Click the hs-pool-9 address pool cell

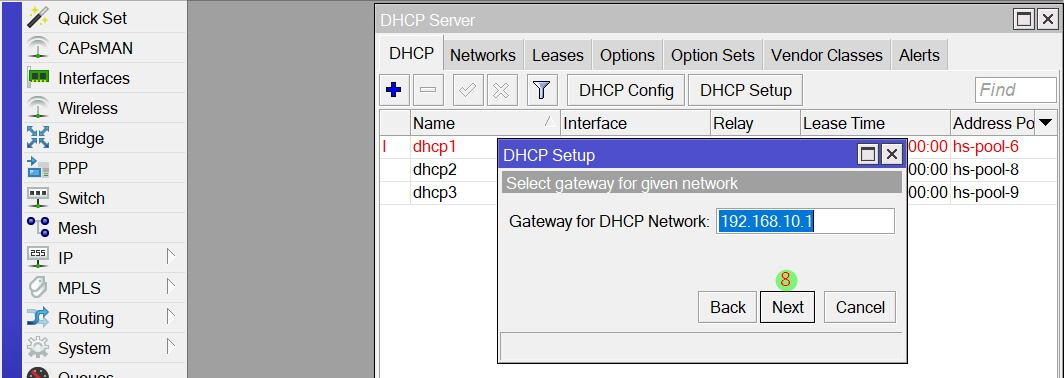coord(985,192)
